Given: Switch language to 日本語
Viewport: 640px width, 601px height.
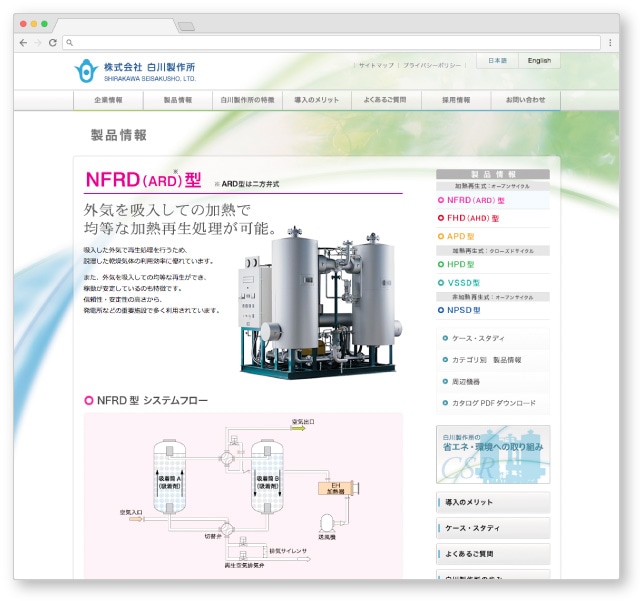Looking at the screenshot, I should coord(498,60).
